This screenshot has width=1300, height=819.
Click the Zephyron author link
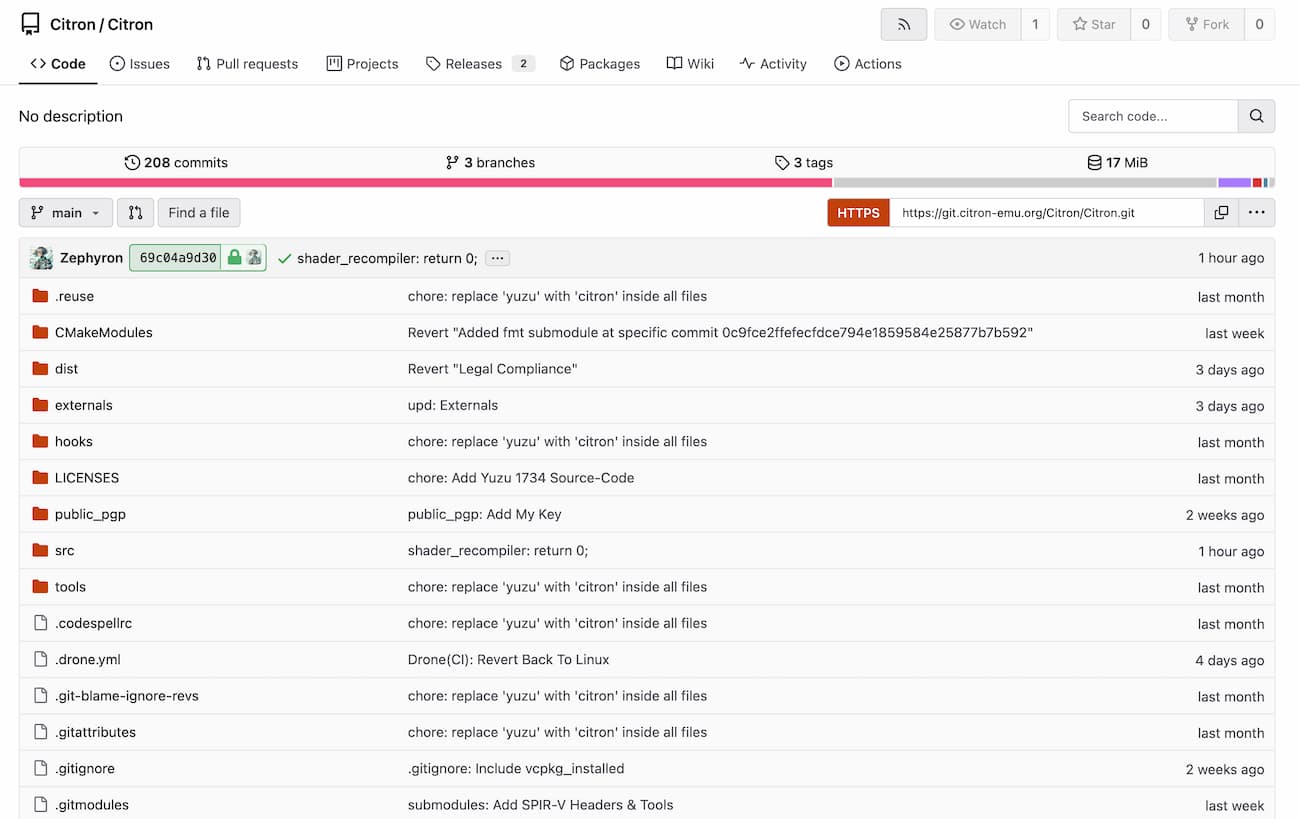[91, 258]
